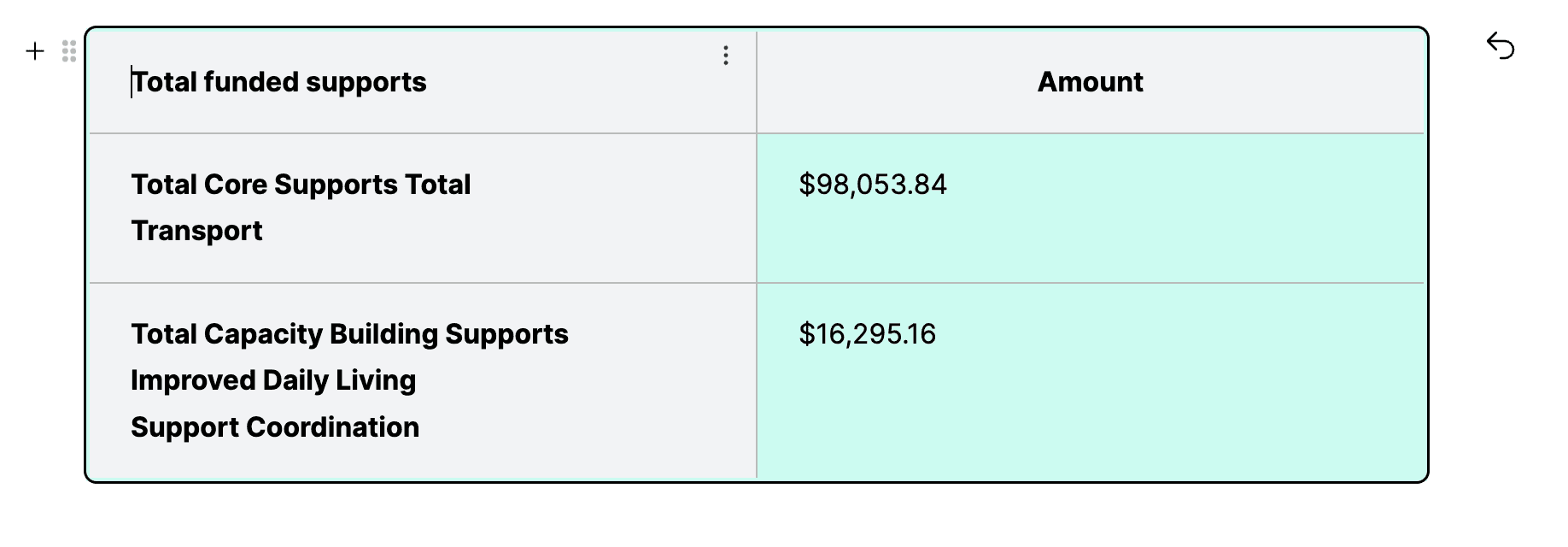This screenshot has width=1568, height=547.
Task: Select the "Total Capacity Building Supports" text
Action: pyautogui.click(x=349, y=334)
